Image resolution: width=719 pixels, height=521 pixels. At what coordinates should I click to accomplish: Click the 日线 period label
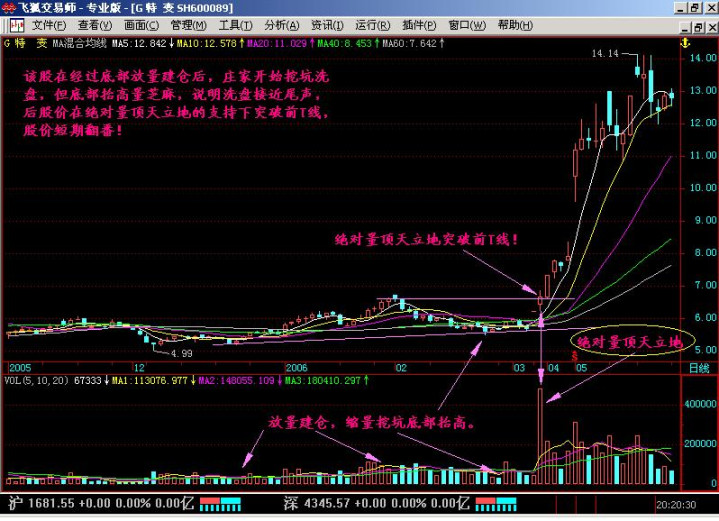699,368
